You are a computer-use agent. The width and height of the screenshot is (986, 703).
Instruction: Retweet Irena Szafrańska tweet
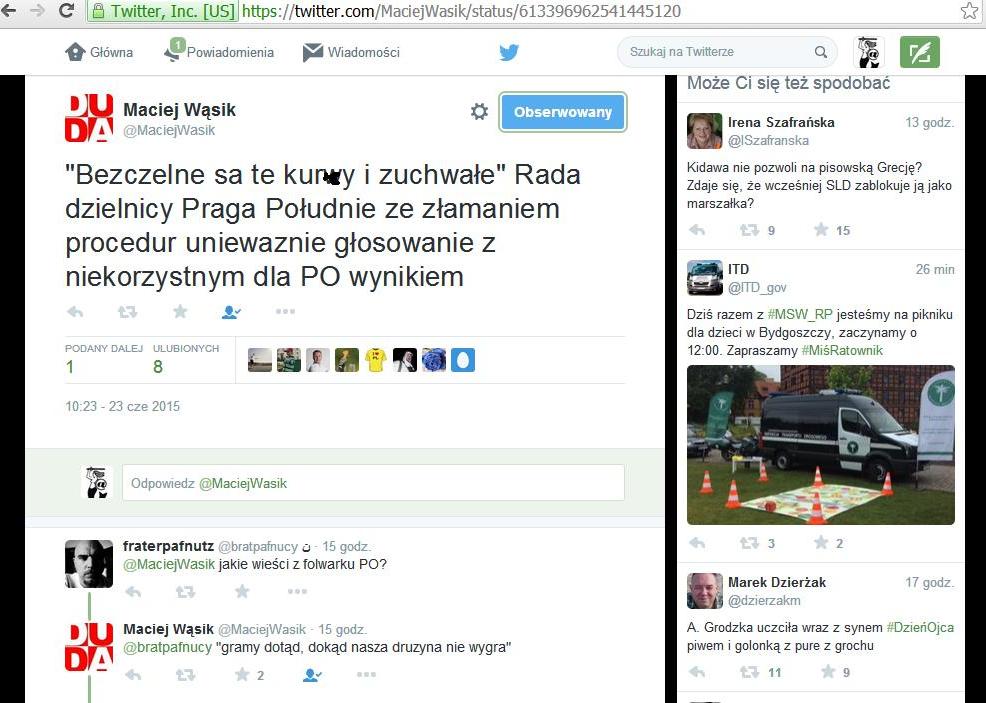749,230
